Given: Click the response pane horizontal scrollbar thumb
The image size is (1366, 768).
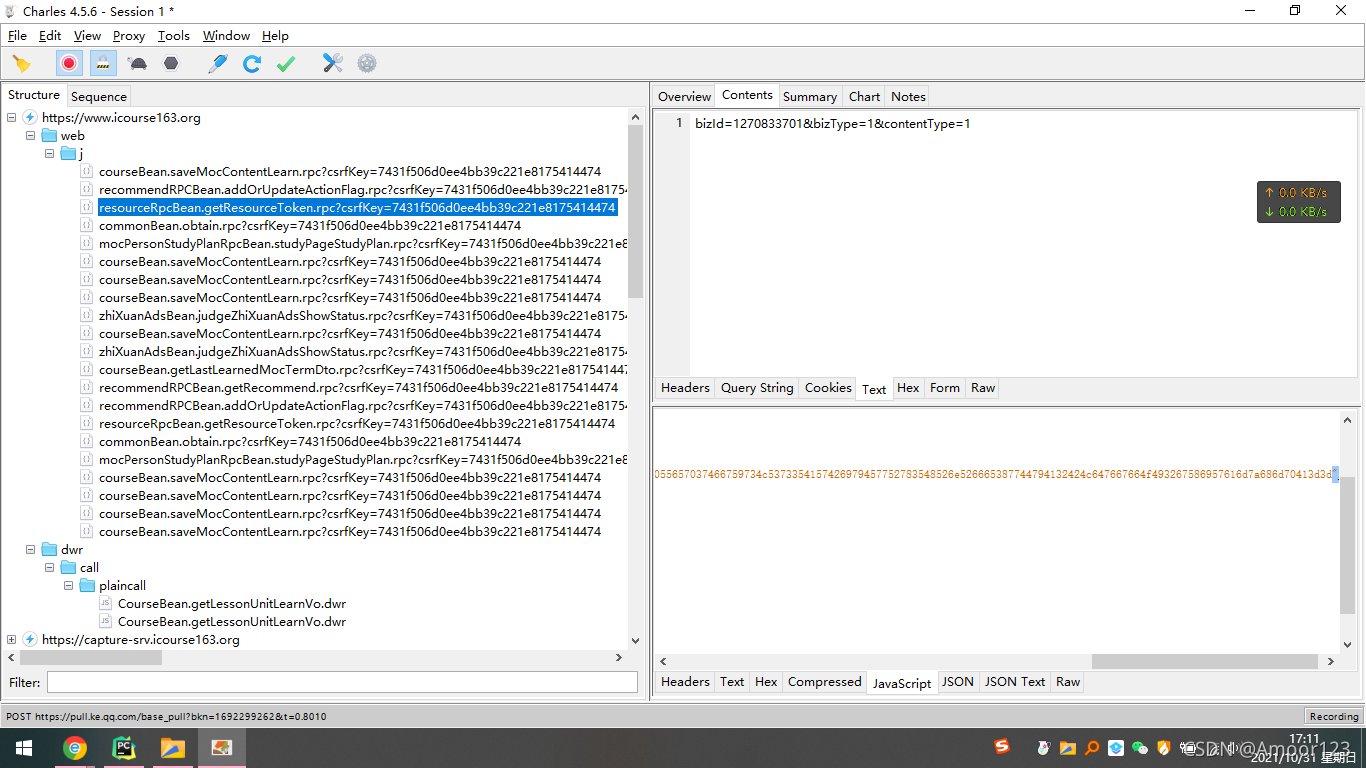Looking at the screenshot, I should click(1205, 662).
